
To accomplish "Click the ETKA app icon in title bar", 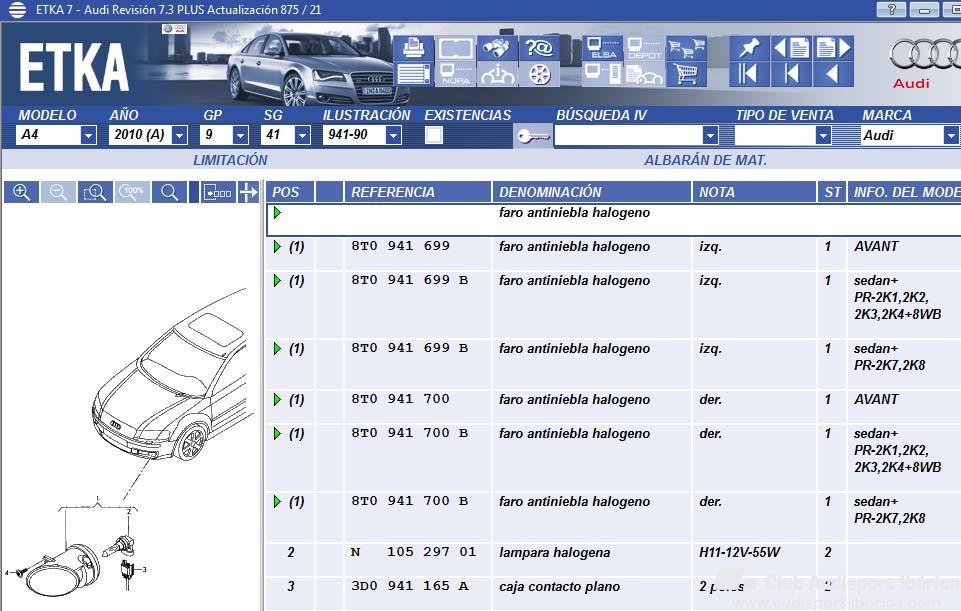I will pos(17,10).
